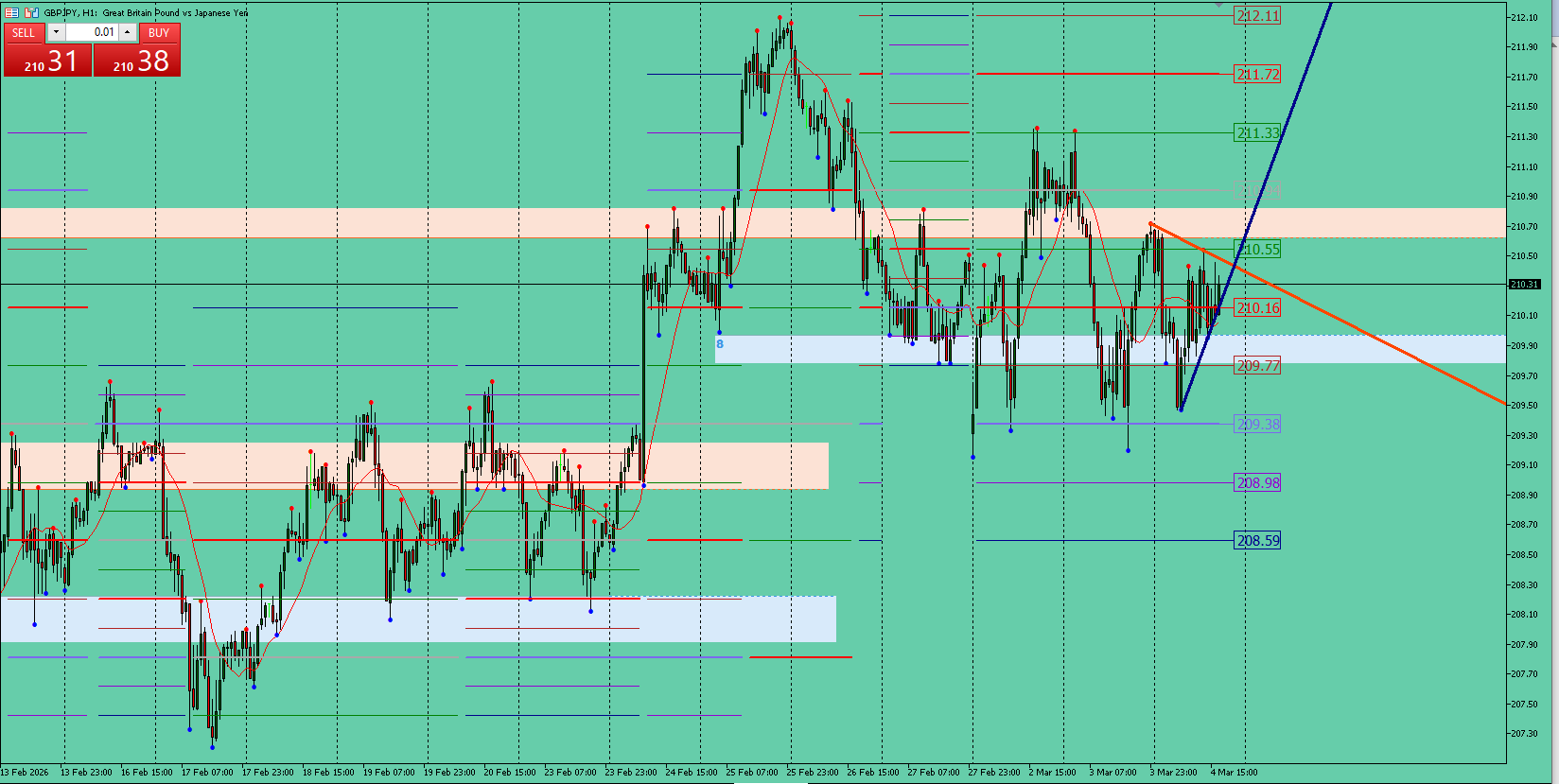Click the 210.55 green level label
Viewport: 1559px width, 784px height.
[1257, 250]
